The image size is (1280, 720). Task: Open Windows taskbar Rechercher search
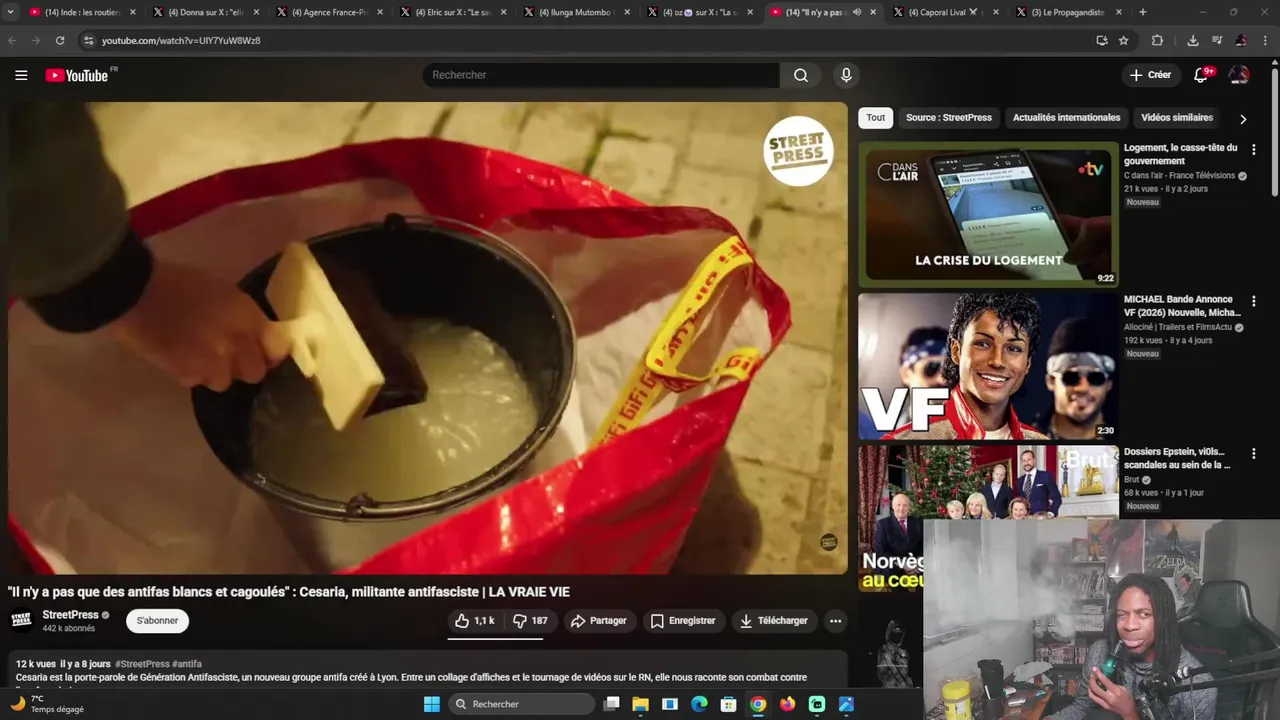click(x=520, y=704)
